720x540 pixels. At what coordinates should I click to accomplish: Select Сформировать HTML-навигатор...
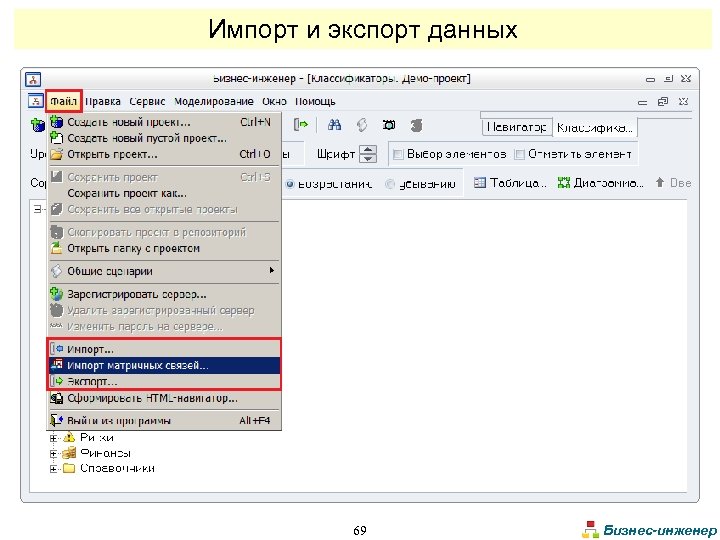click(x=164, y=398)
